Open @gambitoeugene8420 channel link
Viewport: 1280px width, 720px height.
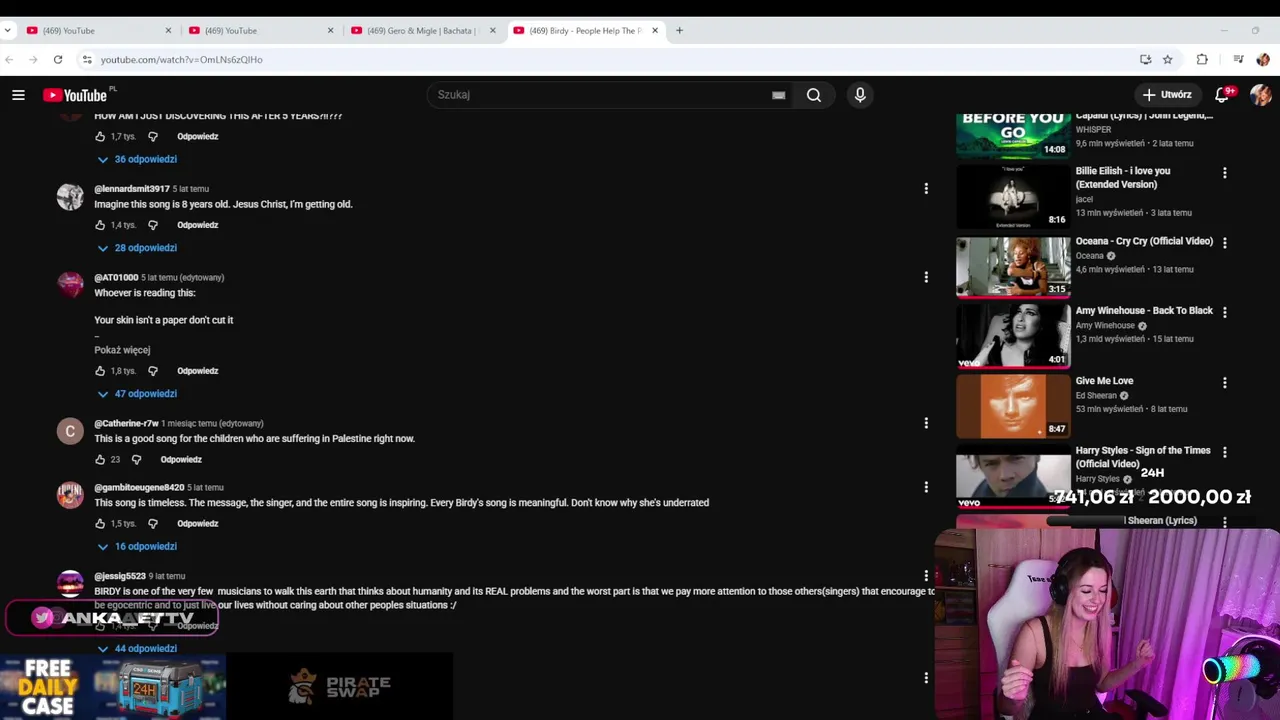click(x=139, y=488)
